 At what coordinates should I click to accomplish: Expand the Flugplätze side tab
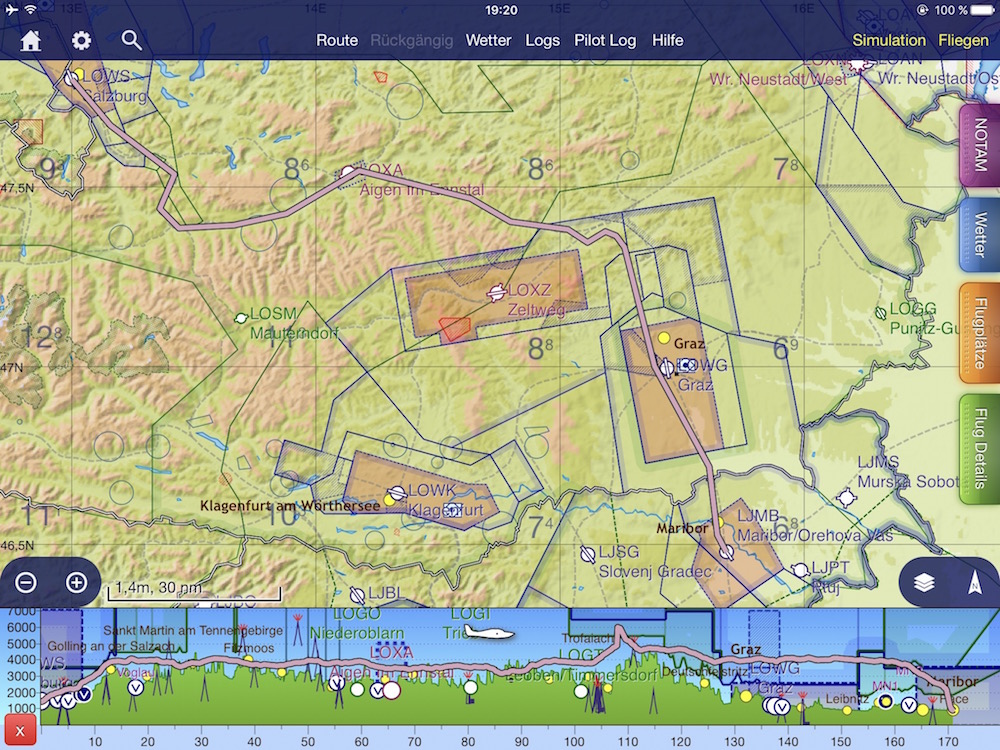[980, 333]
